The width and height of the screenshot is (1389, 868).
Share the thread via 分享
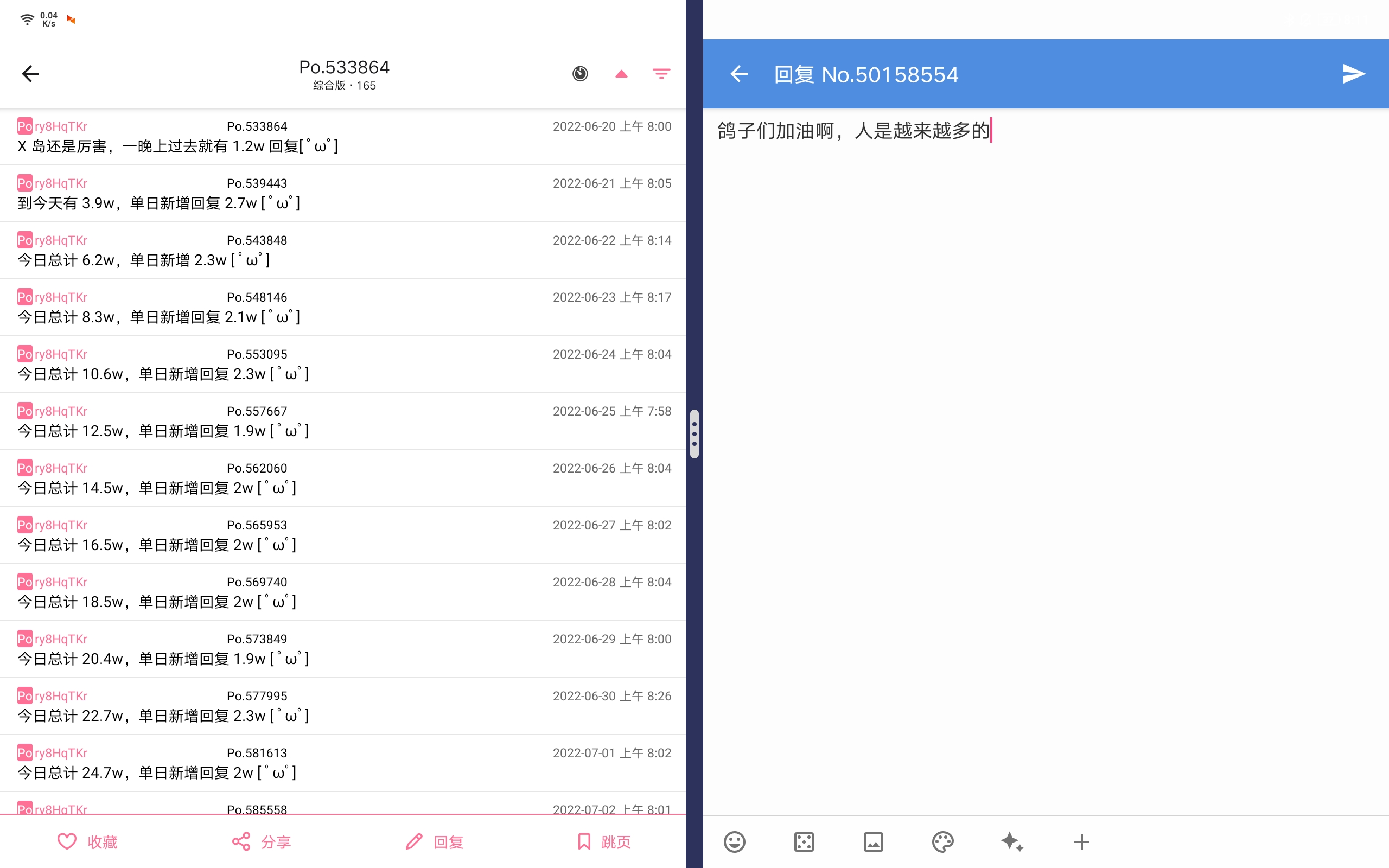[261, 841]
